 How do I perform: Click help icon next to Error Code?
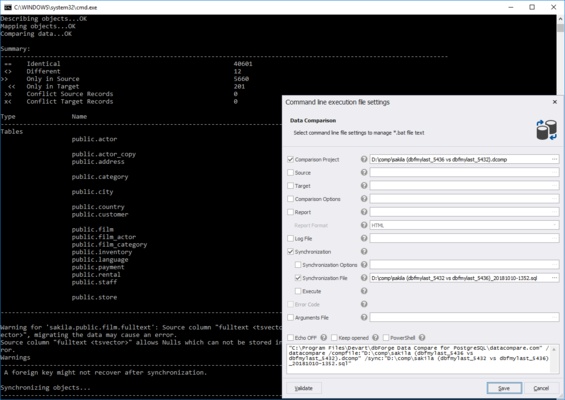click(x=364, y=304)
